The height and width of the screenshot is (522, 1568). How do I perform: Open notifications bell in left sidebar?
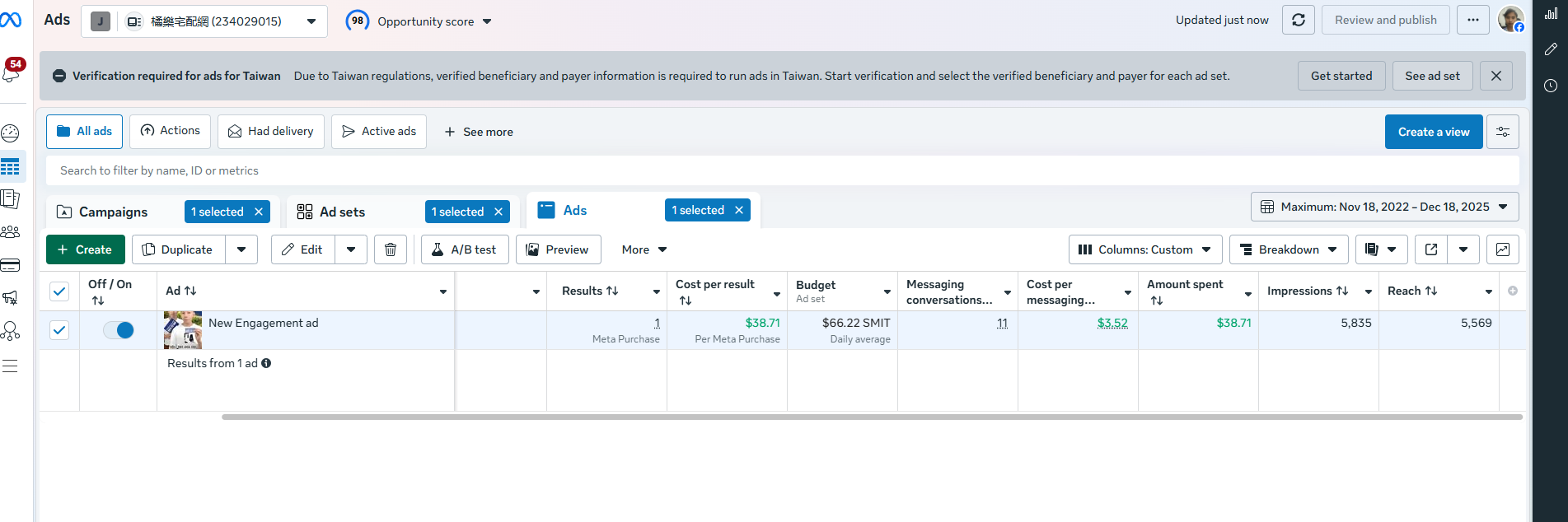(x=12, y=72)
